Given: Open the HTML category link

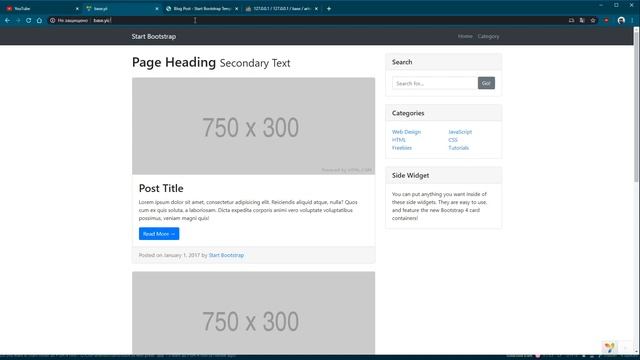Looking at the screenshot, I should [x=399, y=140].
